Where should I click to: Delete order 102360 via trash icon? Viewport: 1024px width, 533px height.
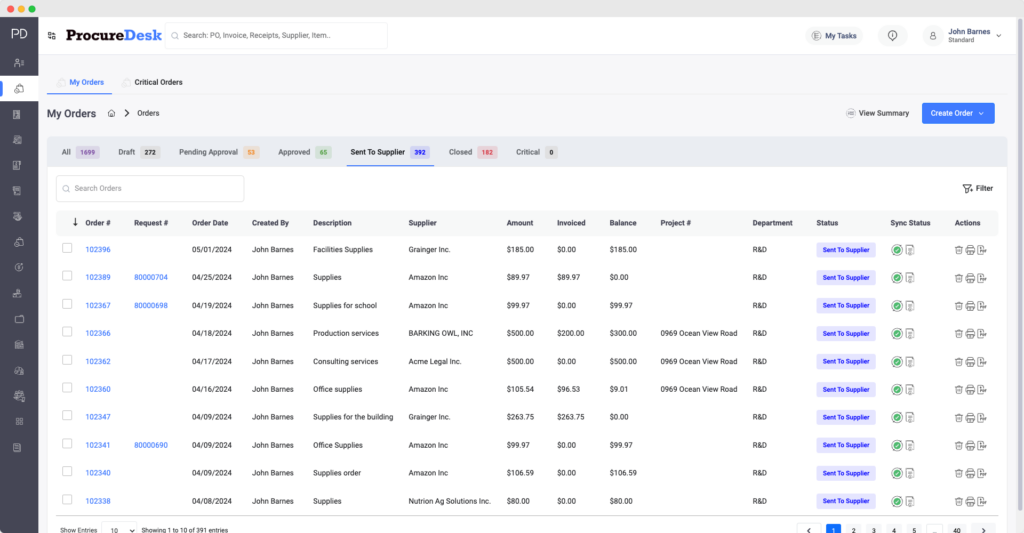[959, 389]
